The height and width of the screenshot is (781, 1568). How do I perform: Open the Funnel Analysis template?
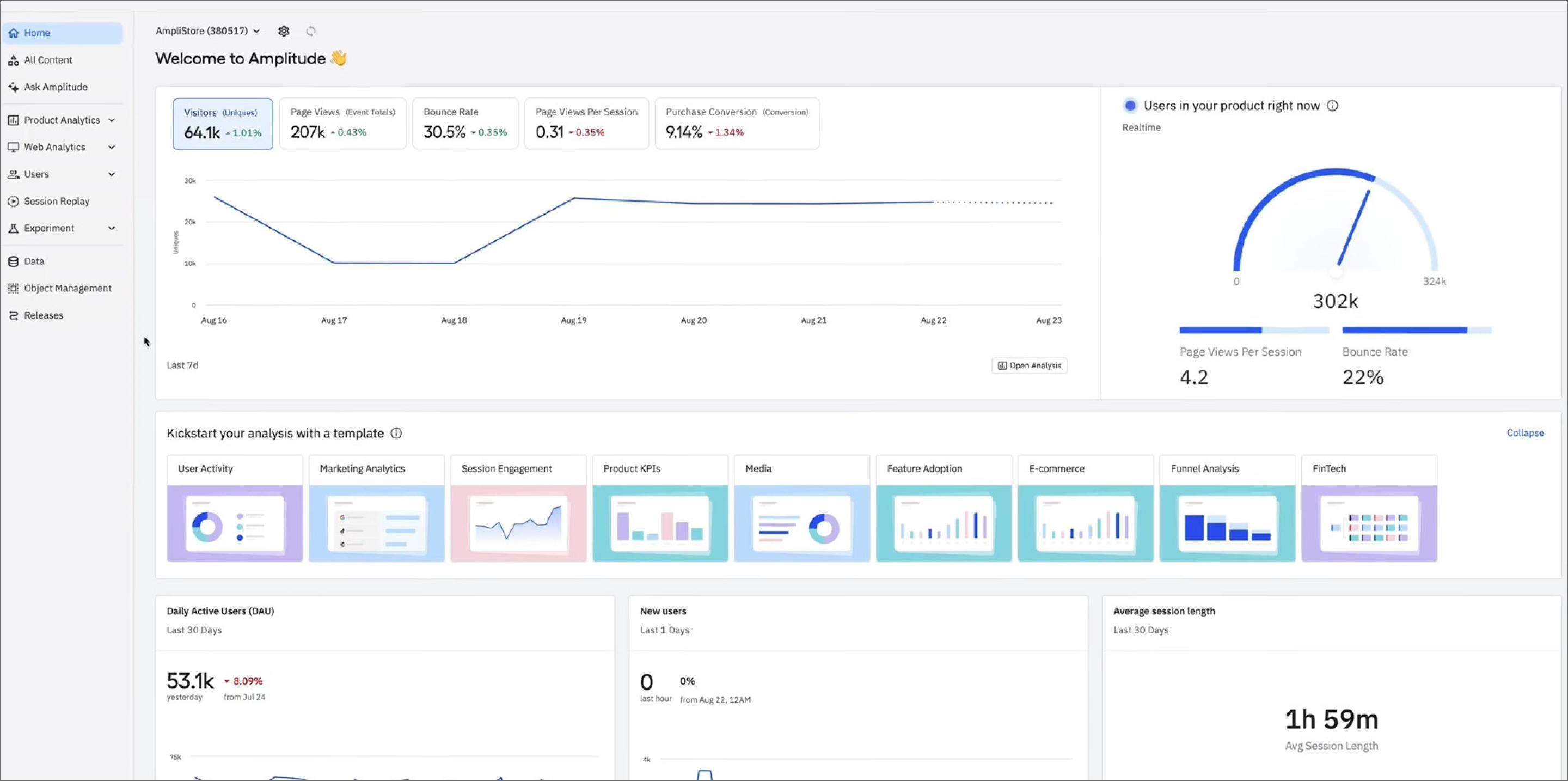pos(1227,508)
